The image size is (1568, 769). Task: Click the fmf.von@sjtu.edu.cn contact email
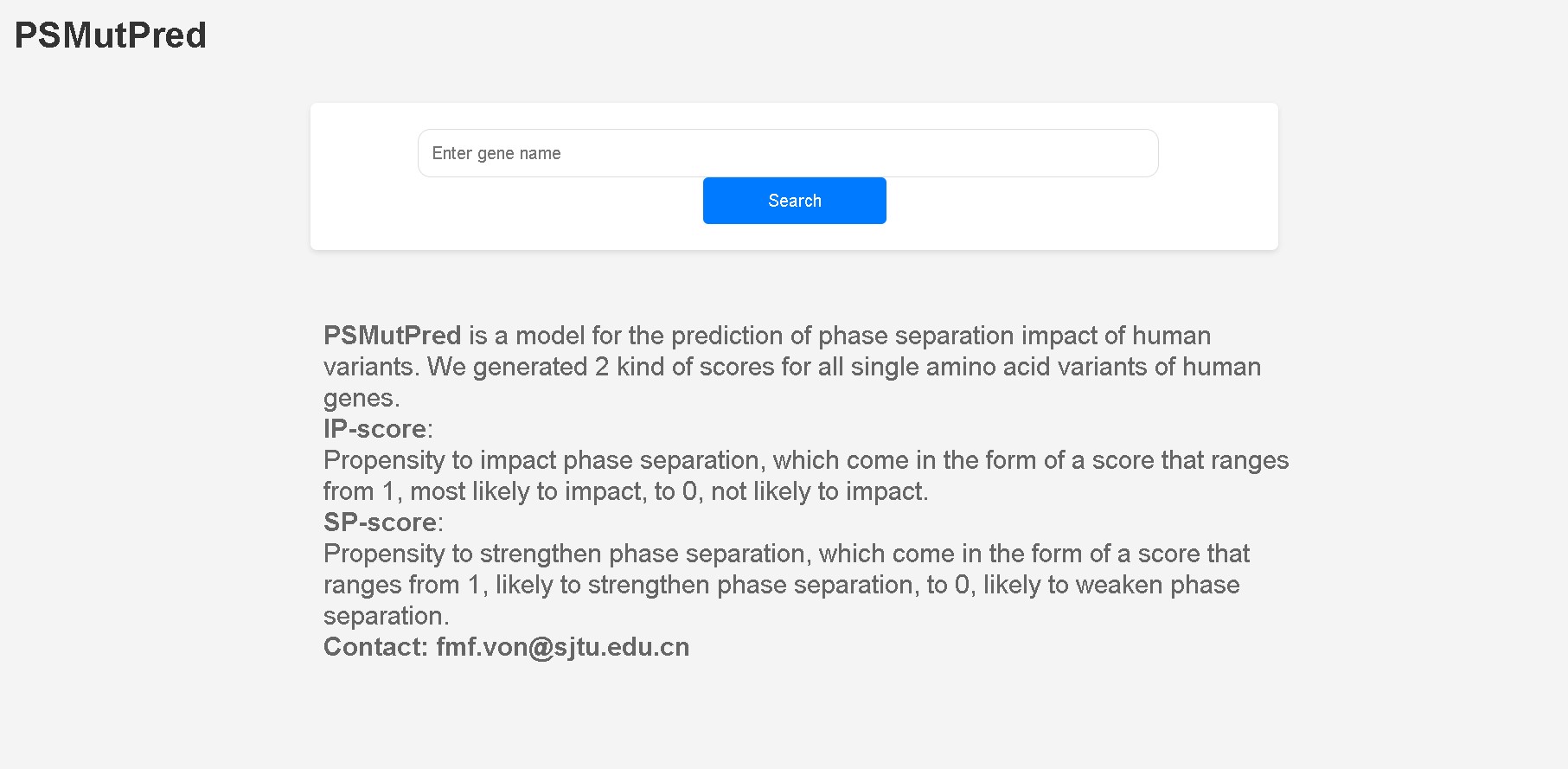click(x=563, y=647)
